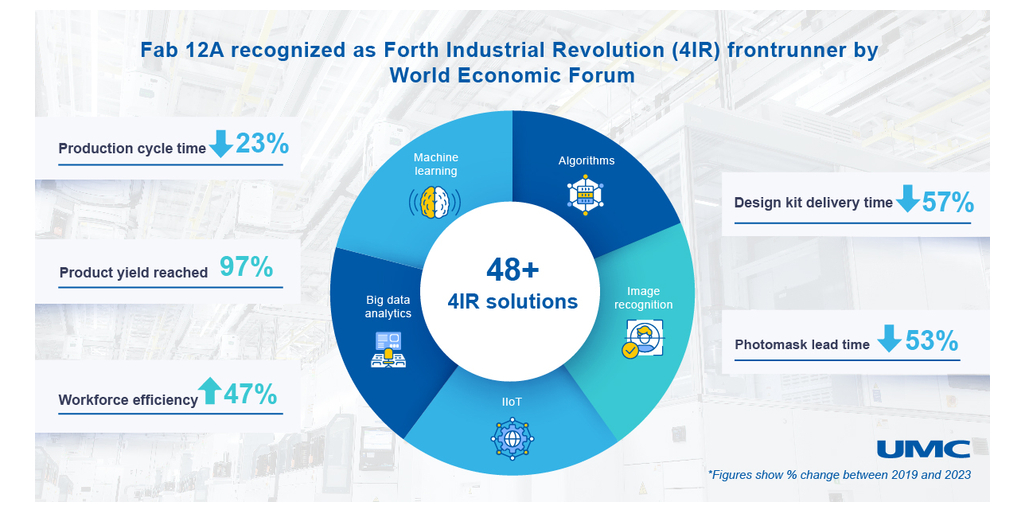
Task: Click the down arrow beside Design kit delivery time
Action: [x=907, y=199]
